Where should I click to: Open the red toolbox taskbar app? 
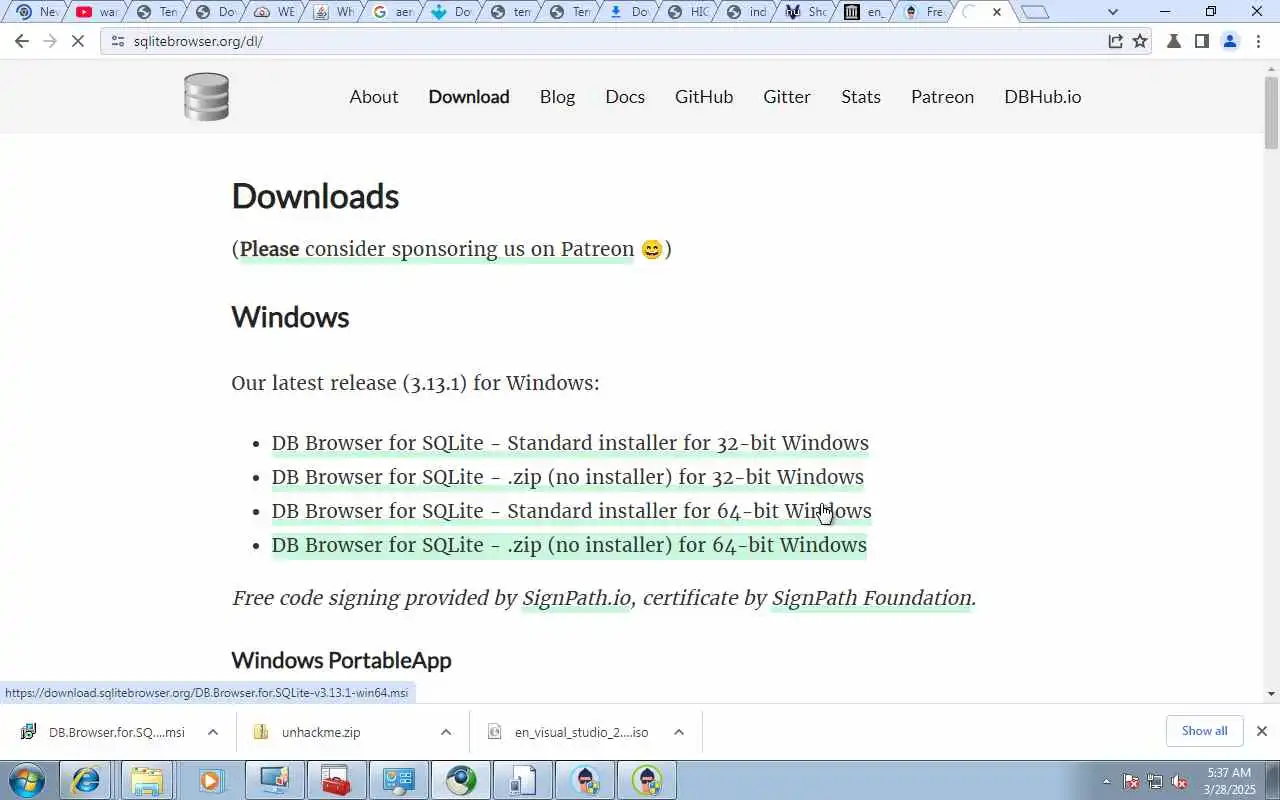click(335, 780)
